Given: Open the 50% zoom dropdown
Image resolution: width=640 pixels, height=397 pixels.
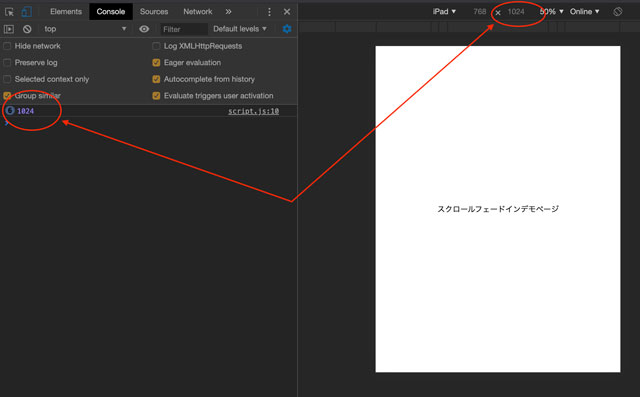Looking at the screenshot, I should tap(551, 12).
